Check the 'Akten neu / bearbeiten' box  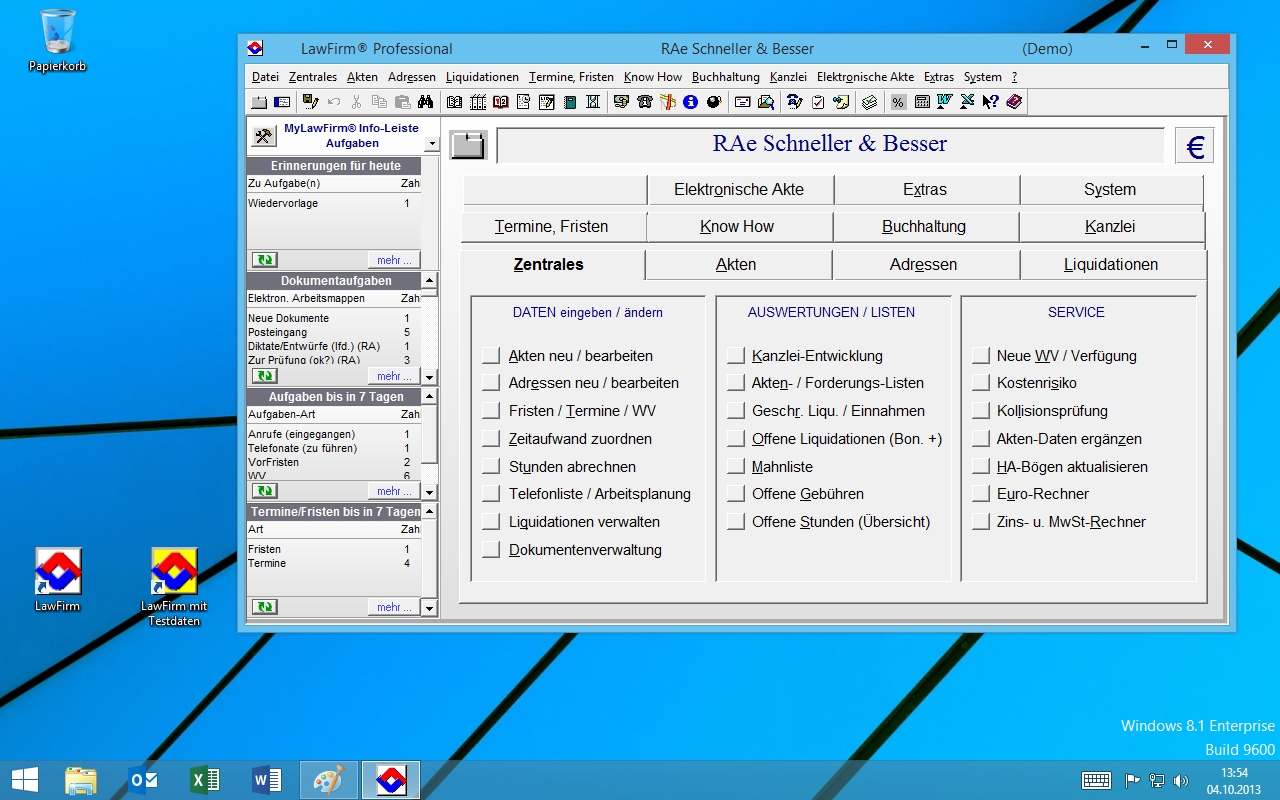pyautogui.click(x=490, y=355)
